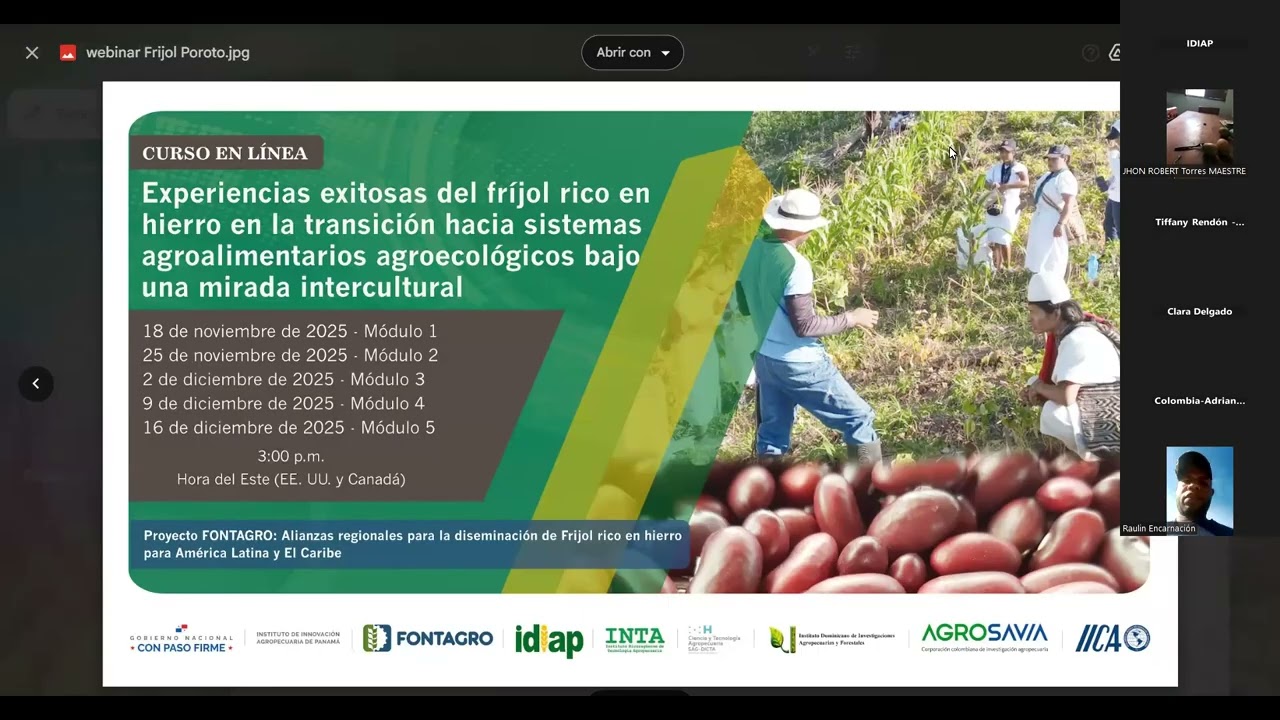Click the 'Proyecto FONTAGRO' description bar
Image resolution: width=1280 pixels, height=720 pixels.
tap(410, 544)
